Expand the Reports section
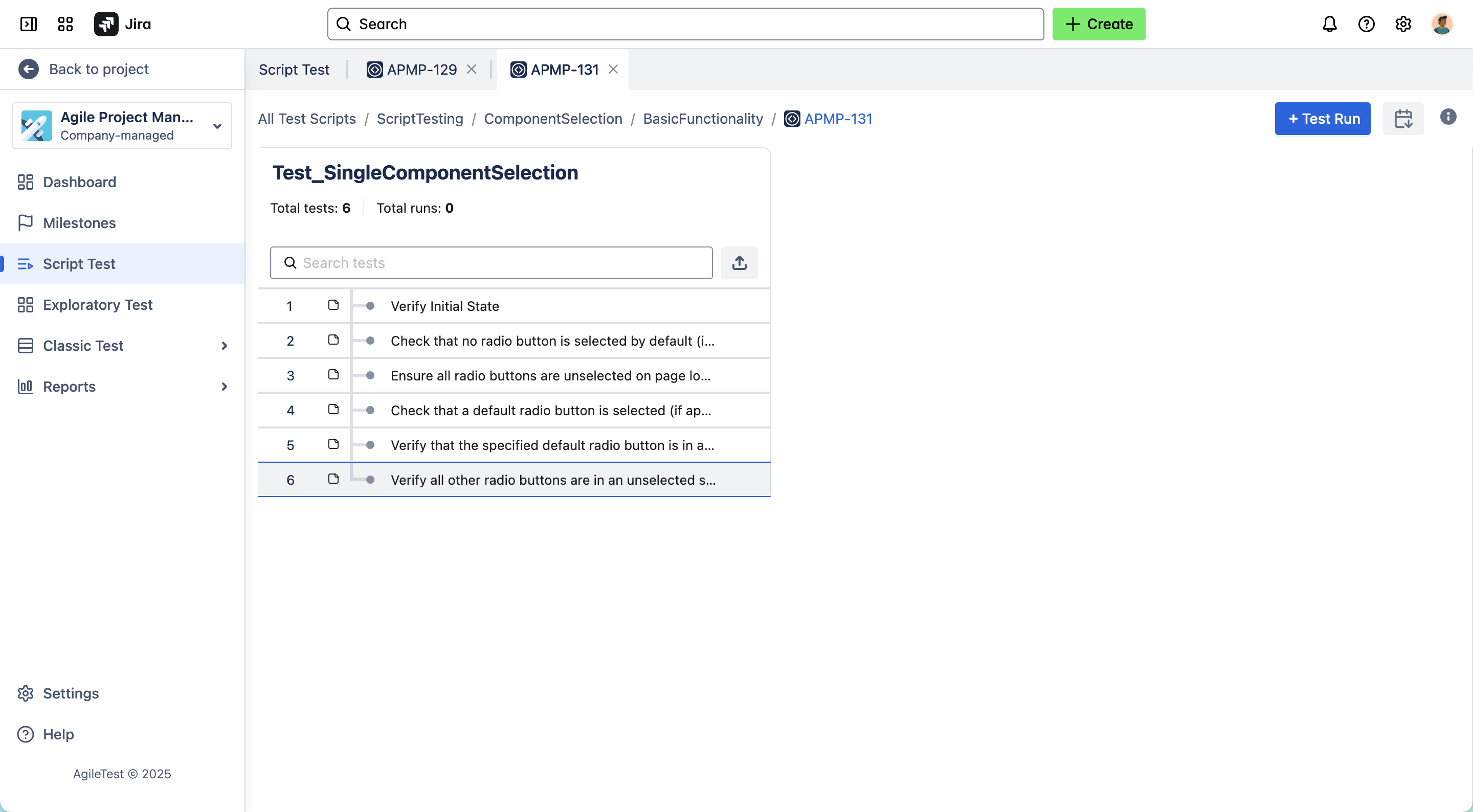 tap(224, 387)
